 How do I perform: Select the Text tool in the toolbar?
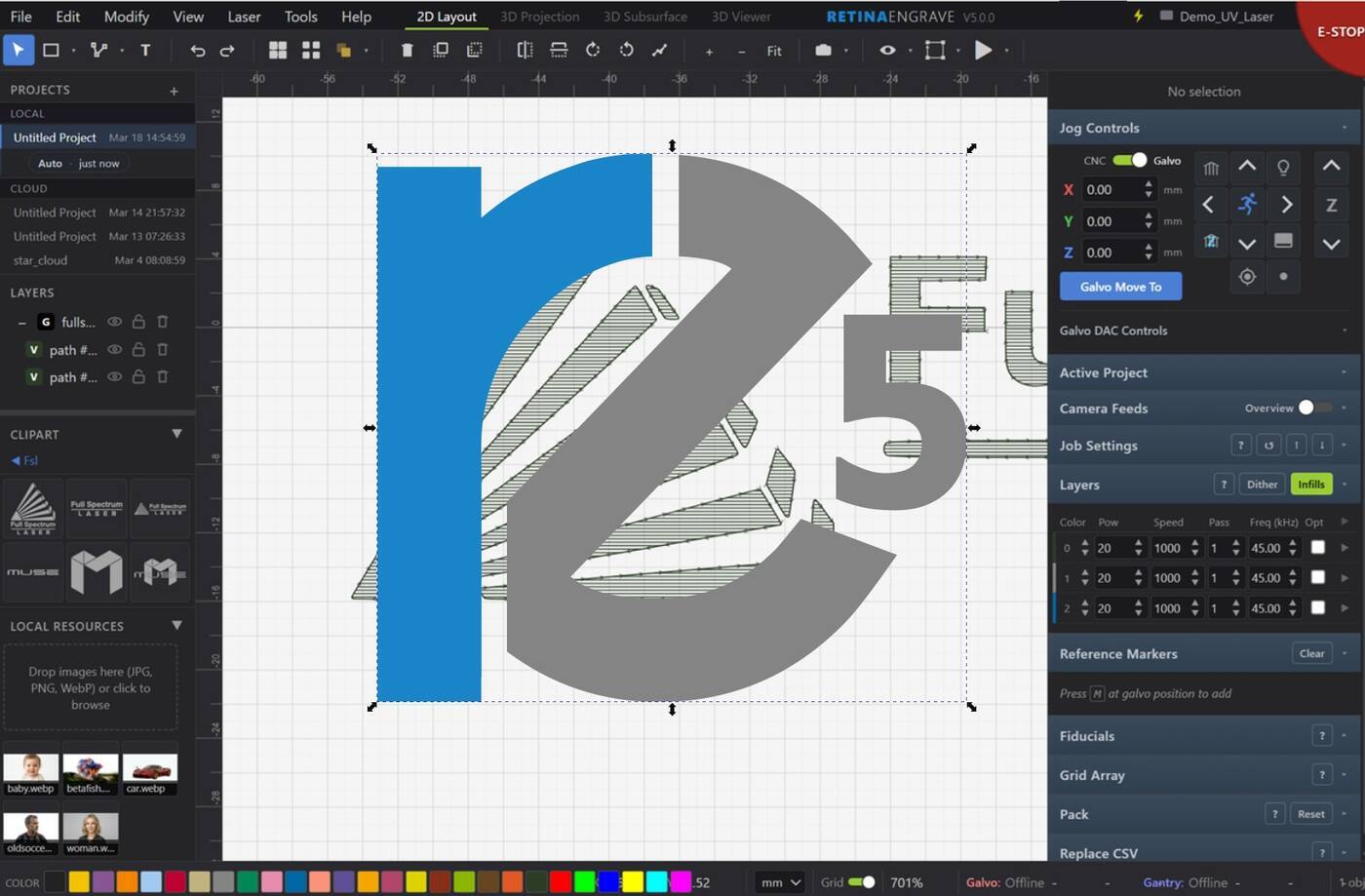[x=145, y=51]
